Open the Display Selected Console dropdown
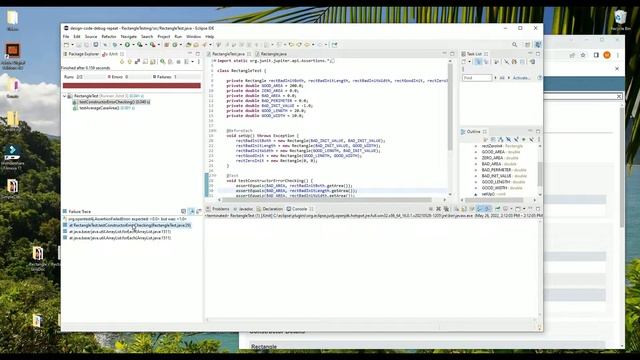This screenshot has width=640, height=360. tap(511, 209)
